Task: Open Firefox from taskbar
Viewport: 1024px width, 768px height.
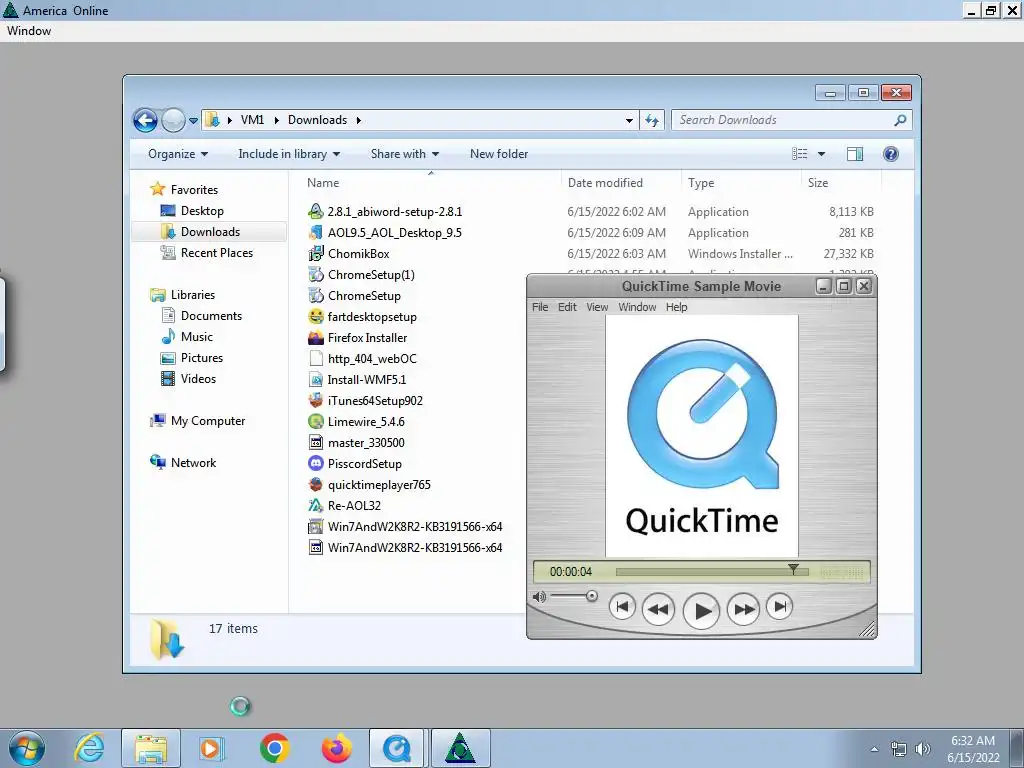Action: pyautogui.click(x=336, y=748)
